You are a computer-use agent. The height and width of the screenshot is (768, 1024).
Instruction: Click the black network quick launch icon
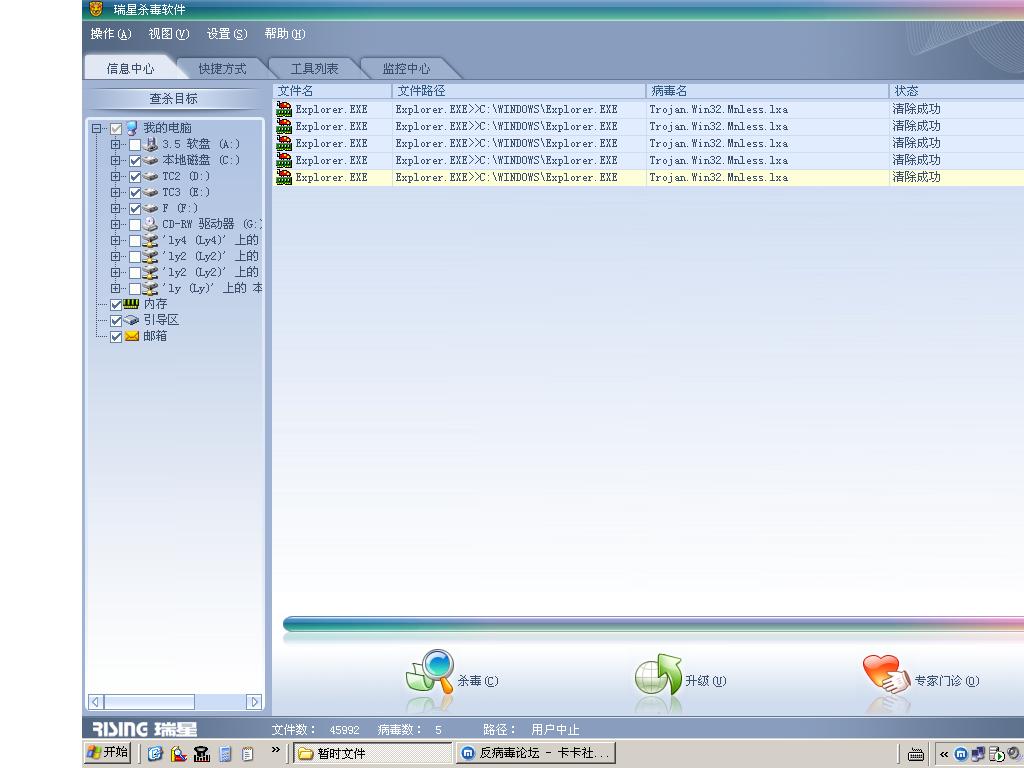tap(202, 754)
